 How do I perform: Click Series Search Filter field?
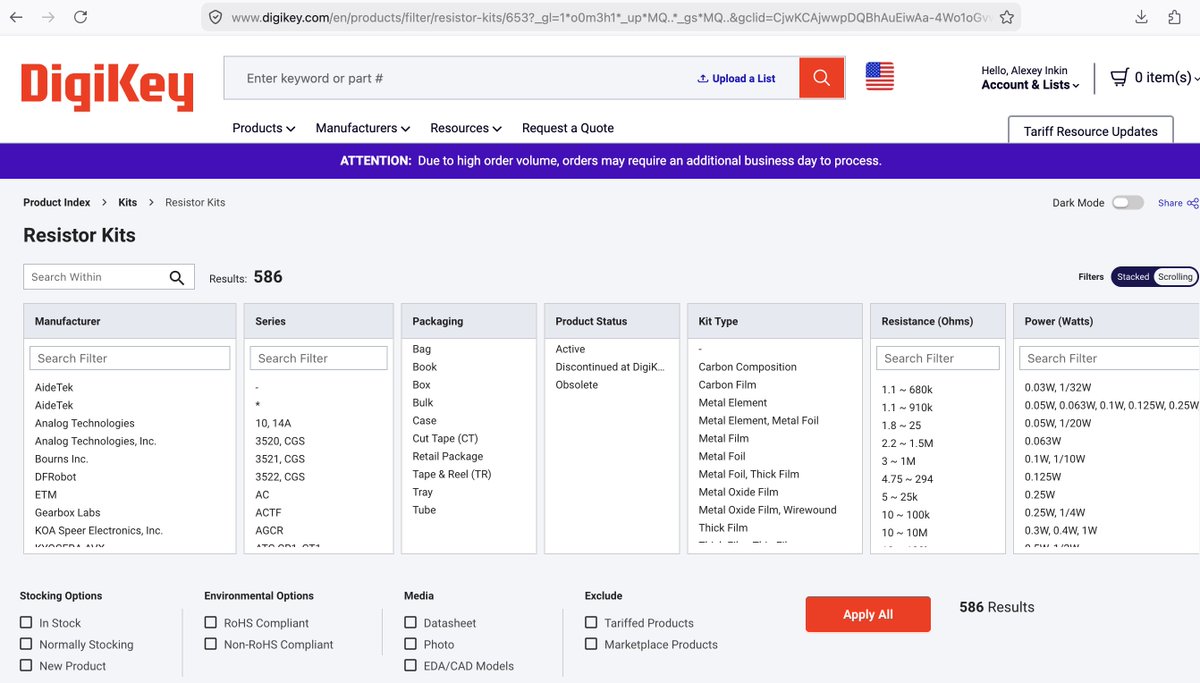tap(319, 358)
